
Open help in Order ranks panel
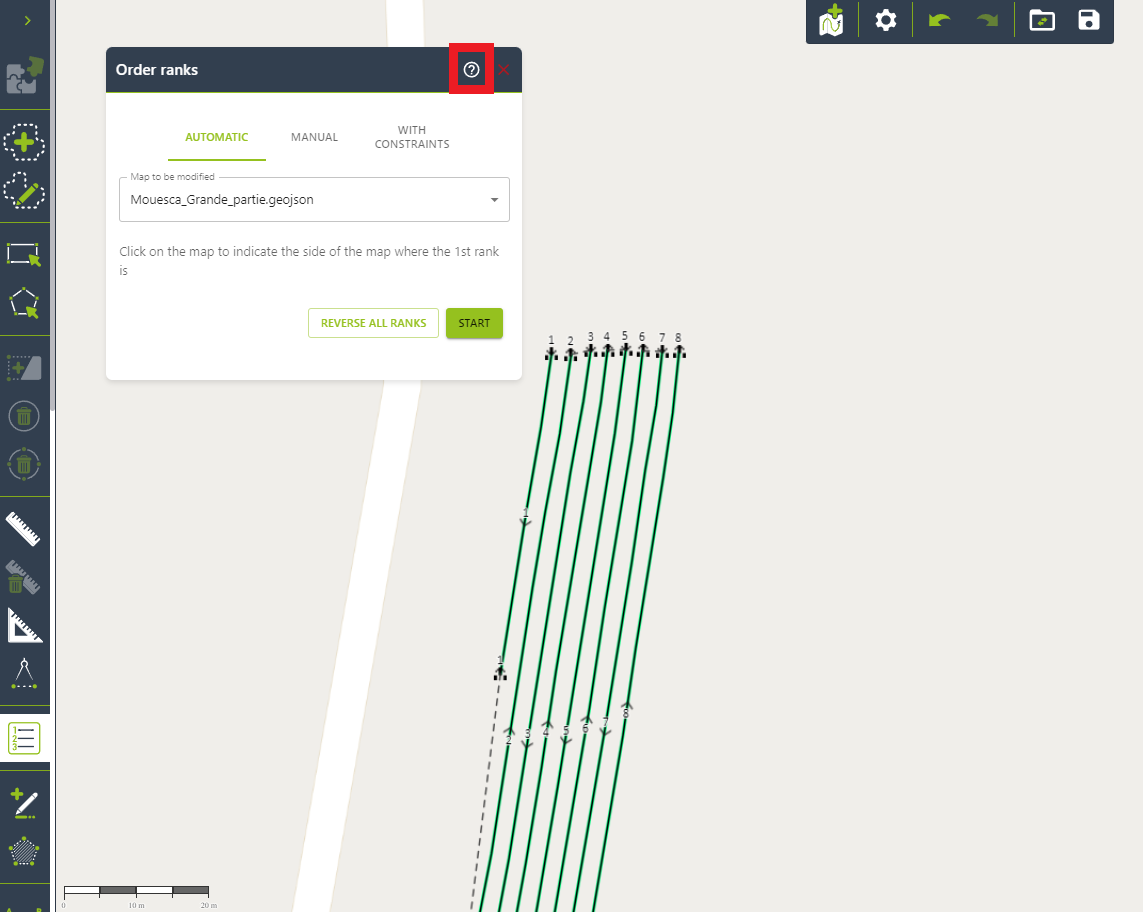pyautogui.click(x=472, y=70)
